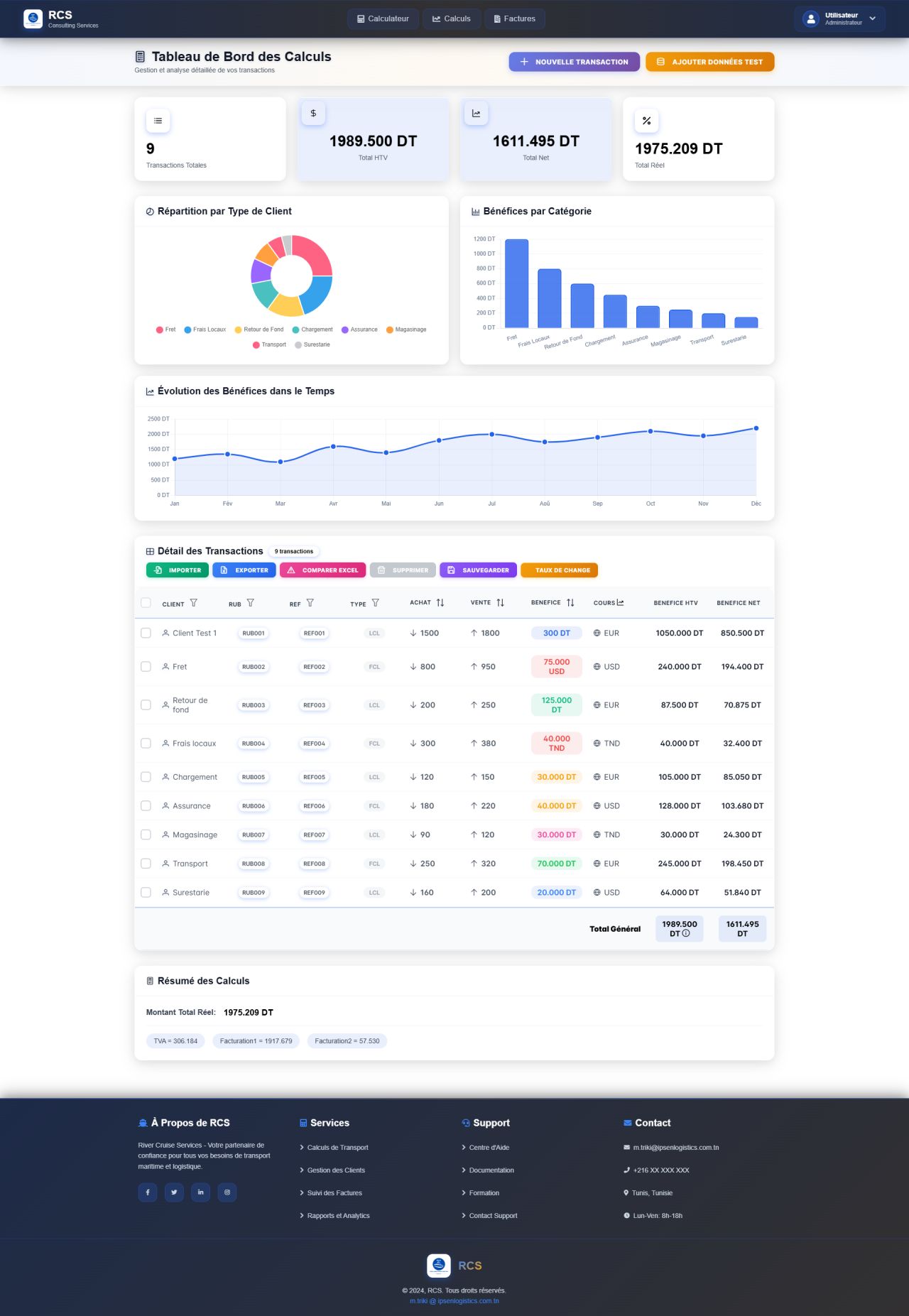
Task: Check the Assurance row checkbox
Action: 146,806
